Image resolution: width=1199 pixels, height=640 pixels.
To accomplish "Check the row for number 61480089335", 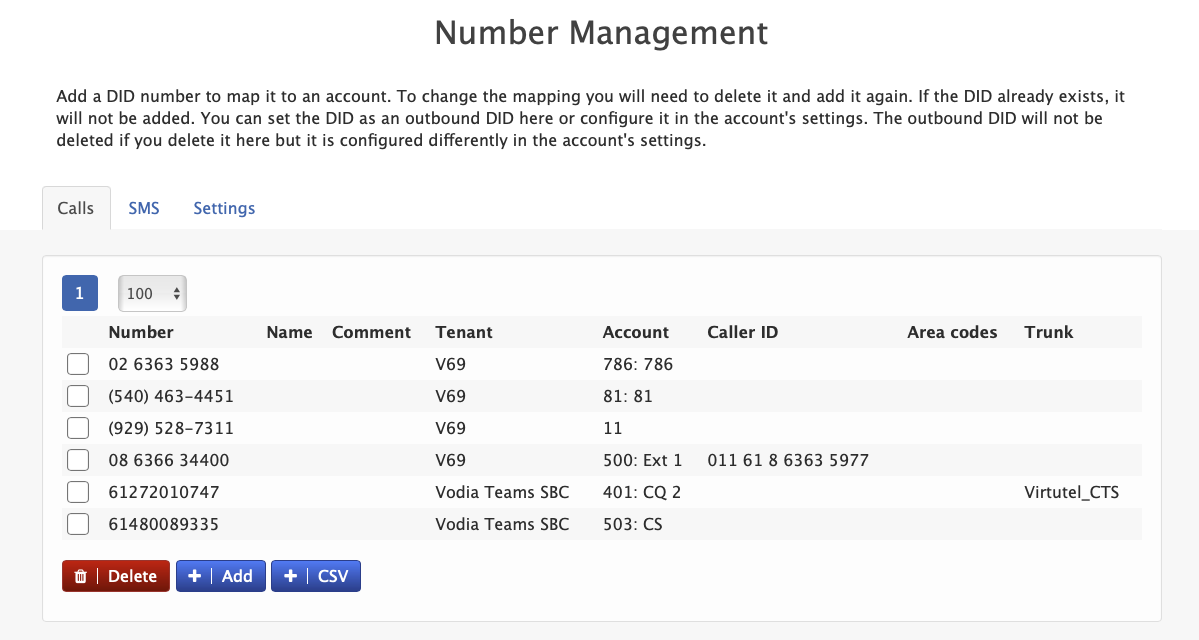I will tap(78, 523).
